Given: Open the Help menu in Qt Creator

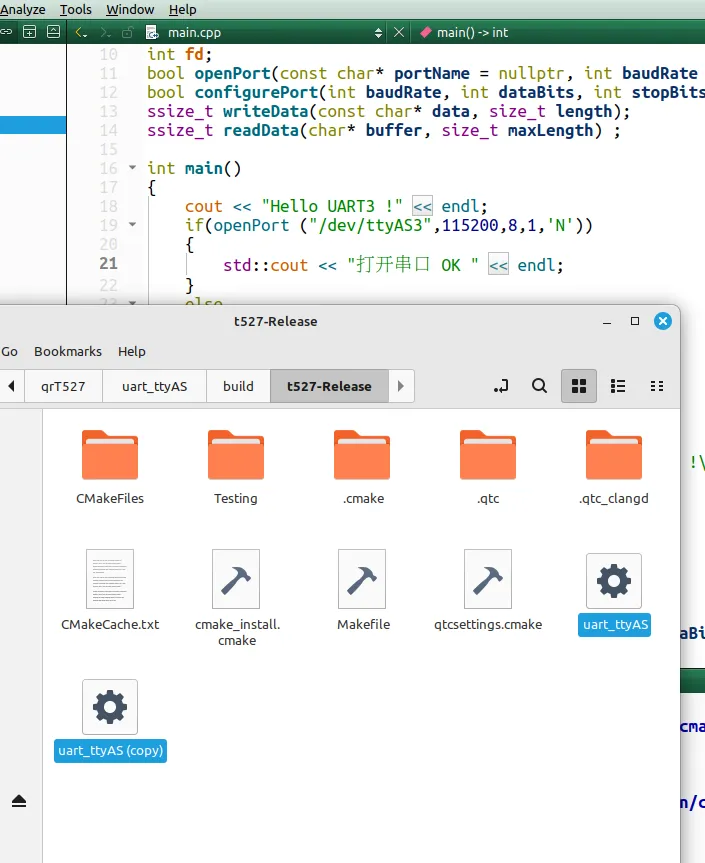Looking at the screenshot, I should 182,9.
